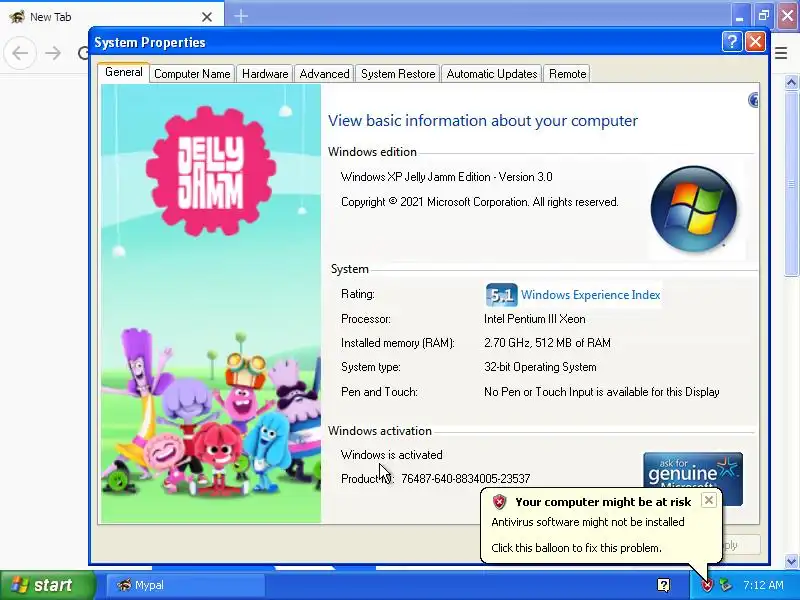Select the Mypal taskbar button
The height and width of the screenshot is (600, 800).
(x=186, y=585)
